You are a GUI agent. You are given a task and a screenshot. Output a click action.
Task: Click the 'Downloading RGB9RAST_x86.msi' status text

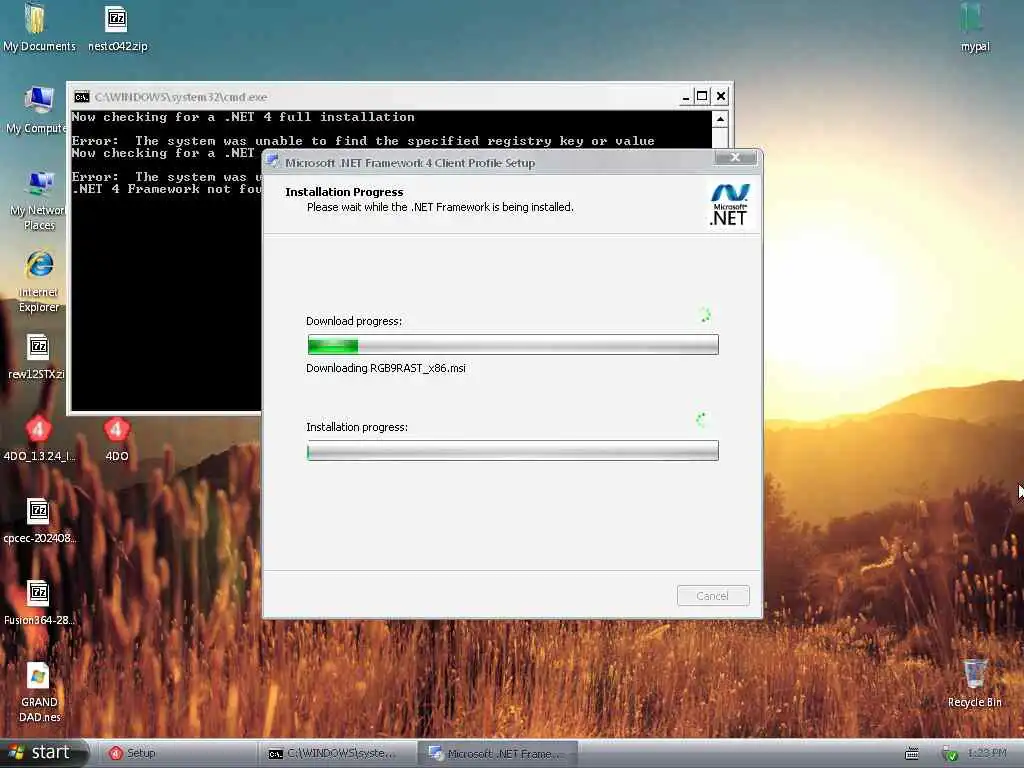(x=386, y=368)
